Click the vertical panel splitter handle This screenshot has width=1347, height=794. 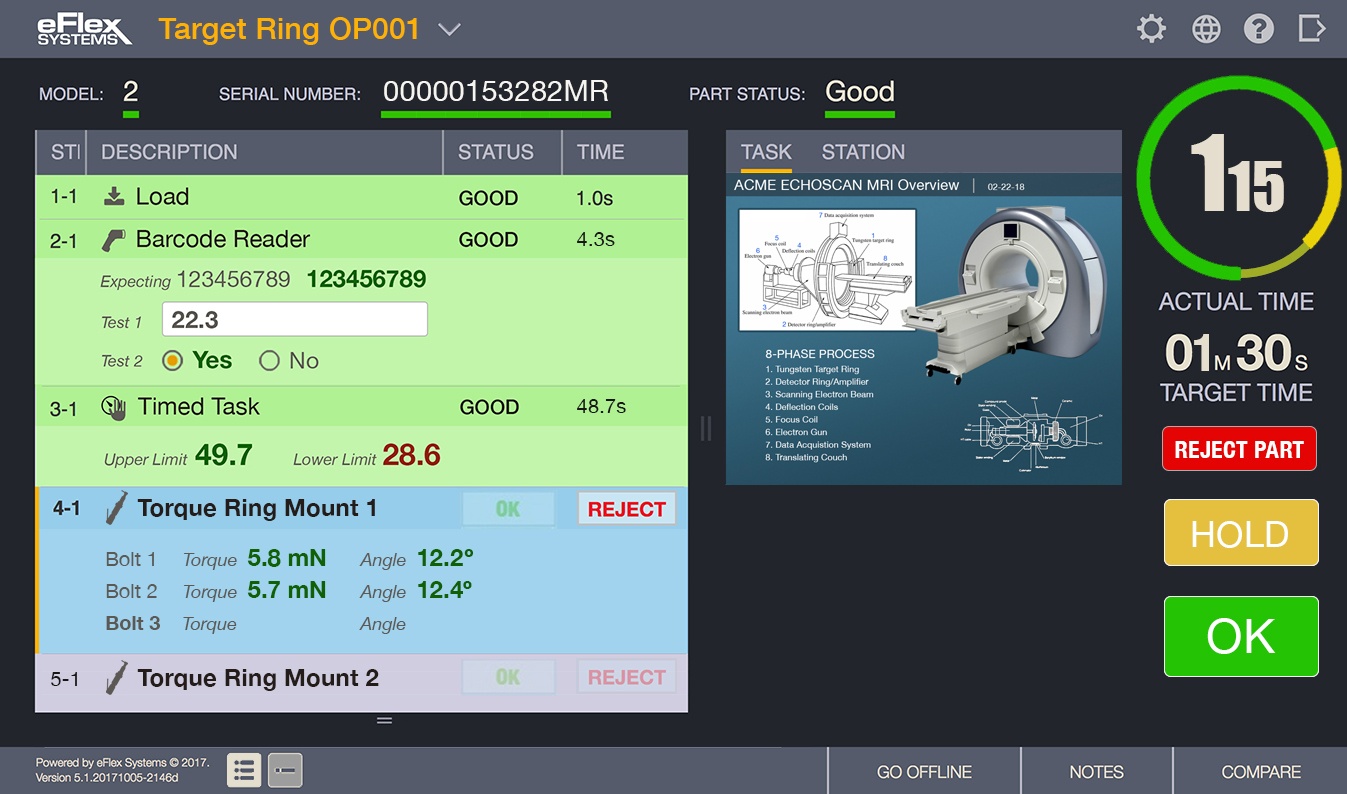[x=706, y=428]
